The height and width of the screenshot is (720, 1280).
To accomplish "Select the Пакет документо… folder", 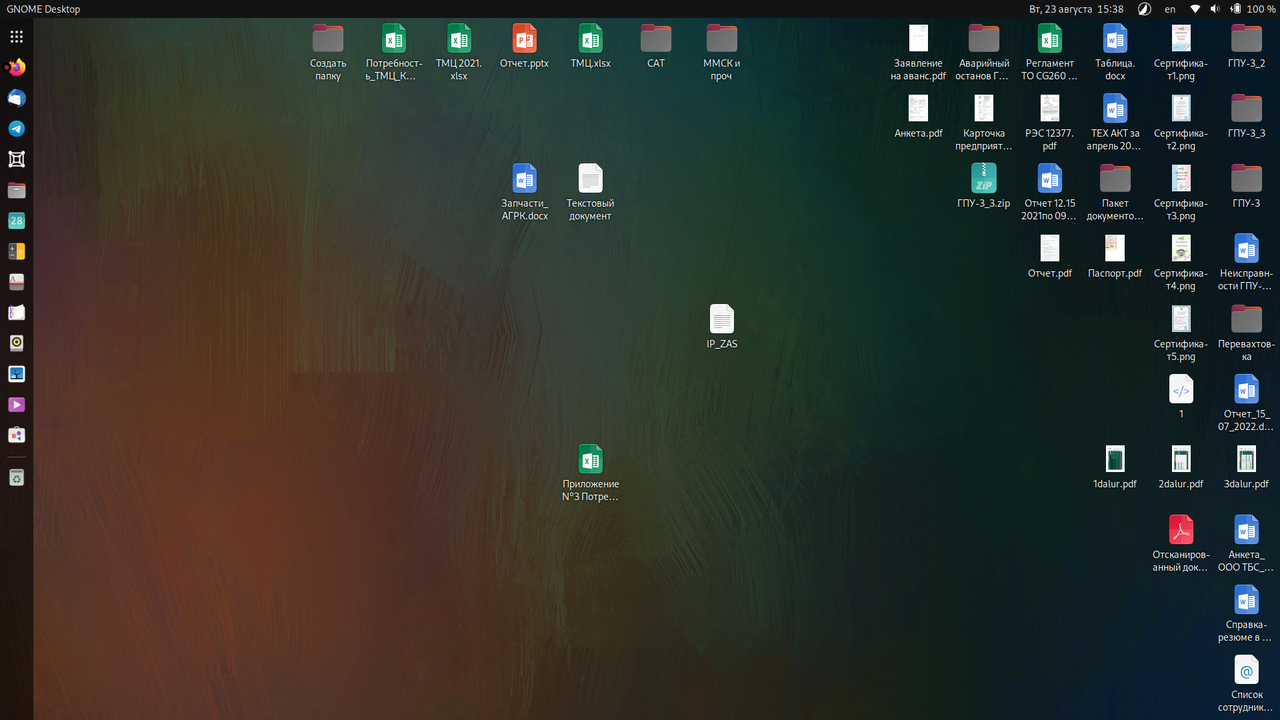I will [x=1115, y=193].
